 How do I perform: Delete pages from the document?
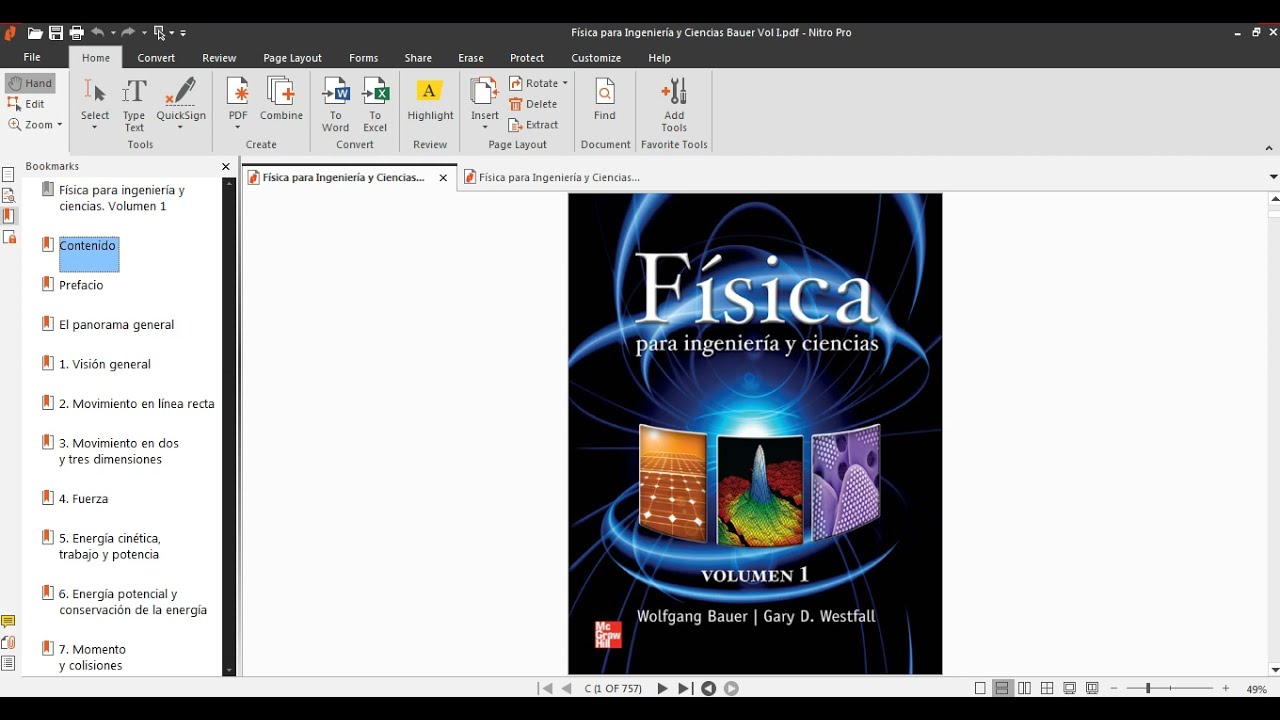pos(533,104)
